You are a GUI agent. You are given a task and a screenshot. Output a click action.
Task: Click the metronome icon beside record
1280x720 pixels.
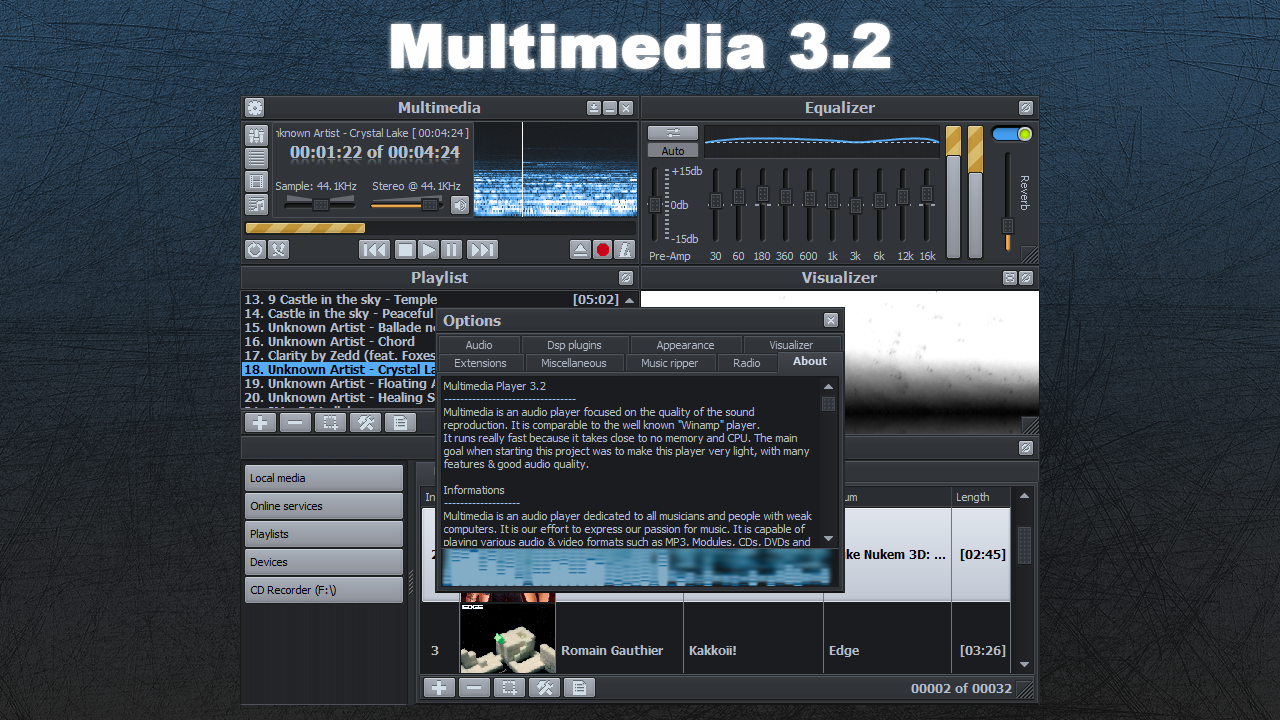coord(625,250)
